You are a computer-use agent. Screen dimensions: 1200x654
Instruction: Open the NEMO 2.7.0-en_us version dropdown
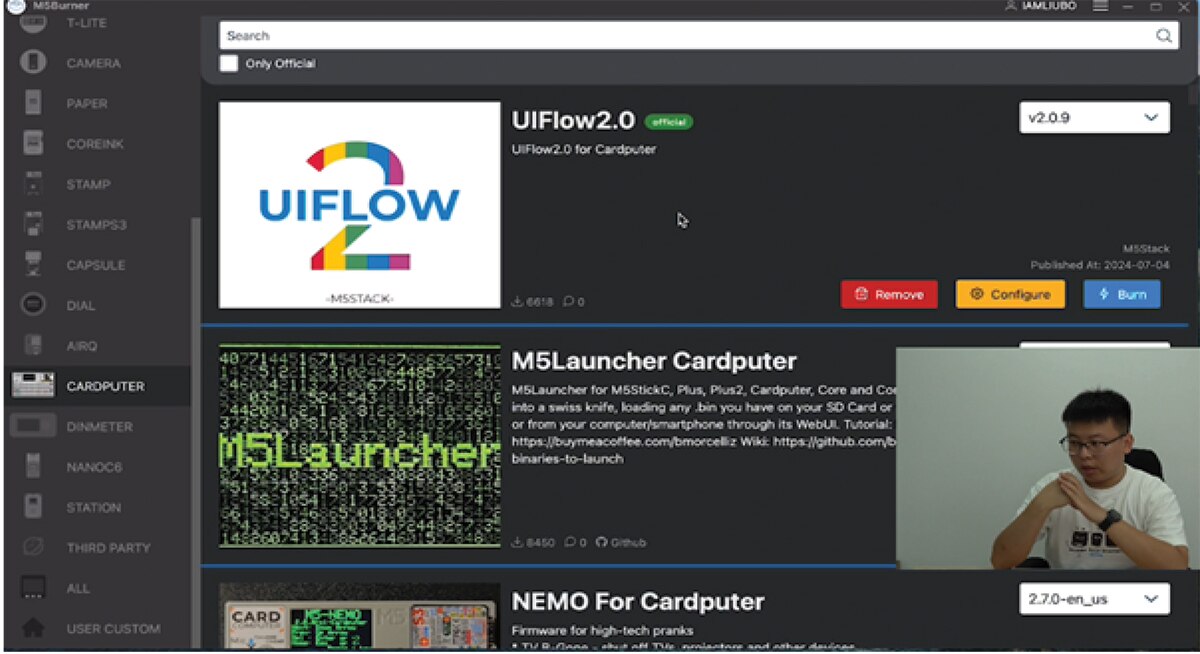click(1093, 600)
